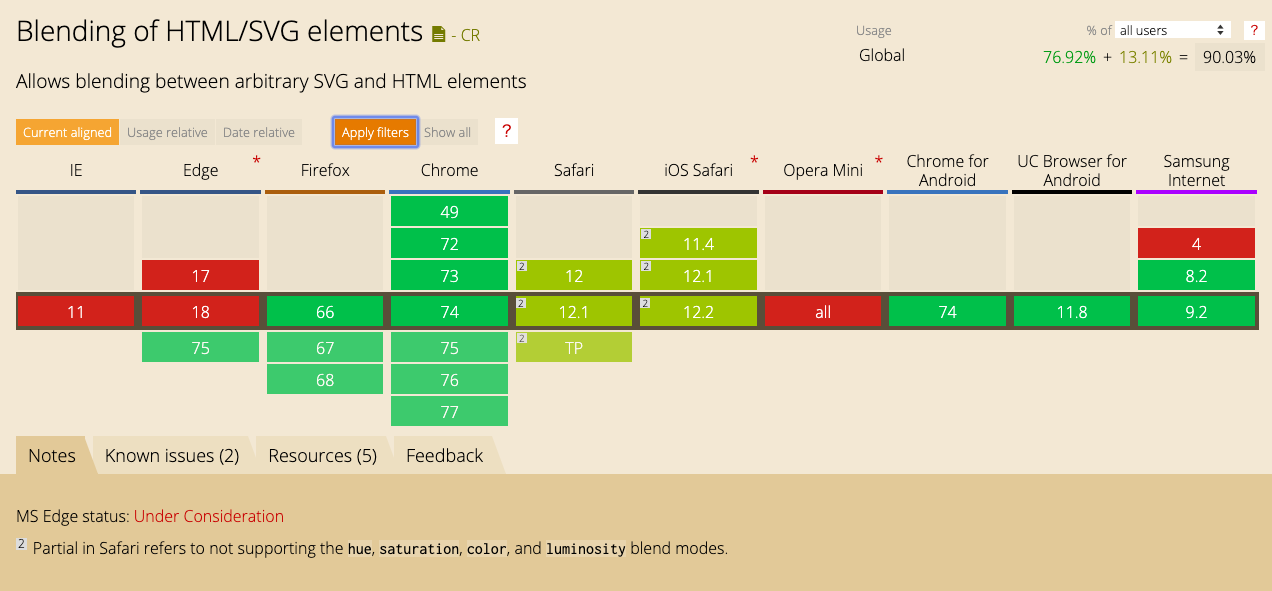Select the Current aligned view

tap(67, 131)
